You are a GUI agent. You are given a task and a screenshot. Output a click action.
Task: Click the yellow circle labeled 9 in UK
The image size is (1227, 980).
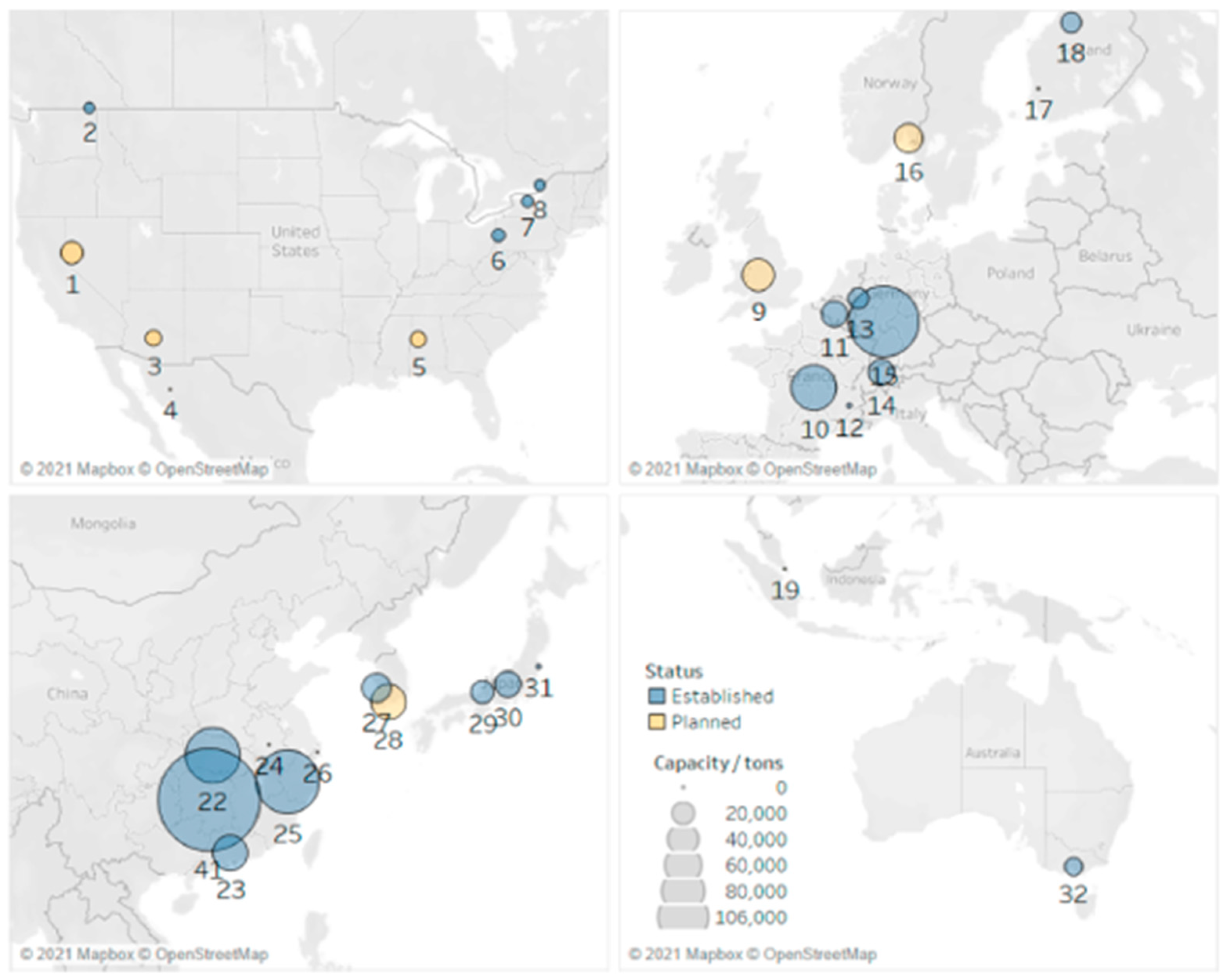tap(758, 275)
